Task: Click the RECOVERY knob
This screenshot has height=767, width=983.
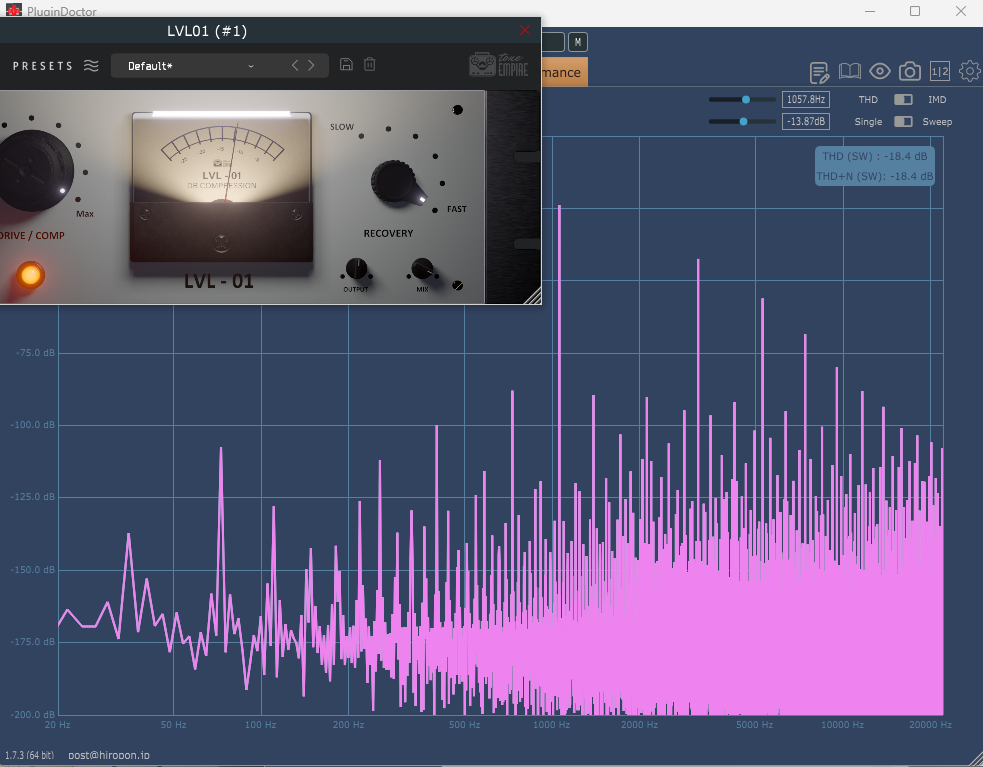Action: tap(396, 182)
